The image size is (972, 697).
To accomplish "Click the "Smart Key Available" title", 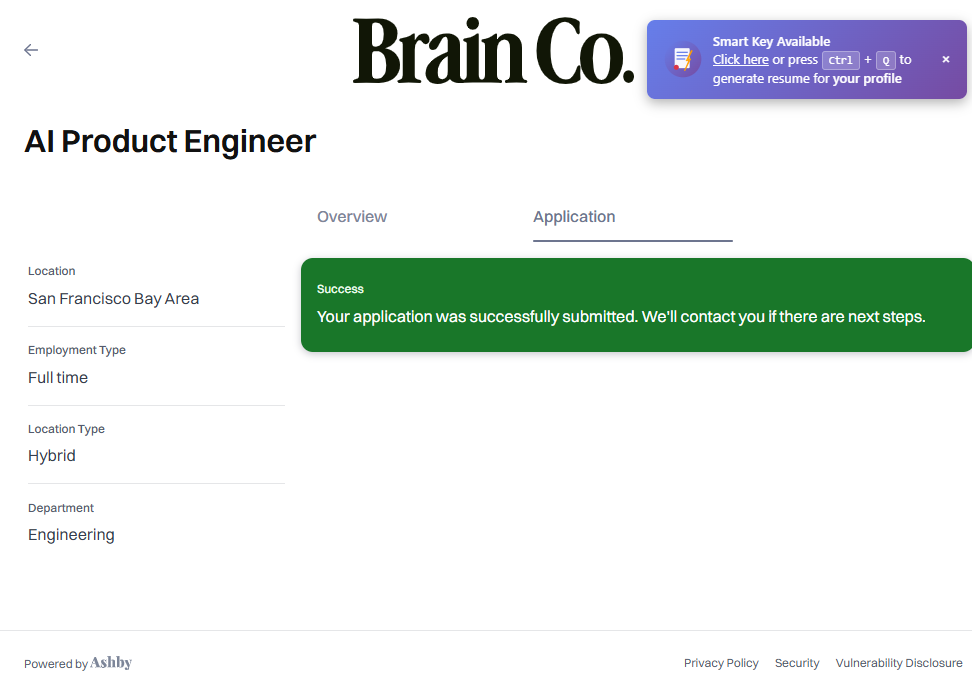I will 771,42.
